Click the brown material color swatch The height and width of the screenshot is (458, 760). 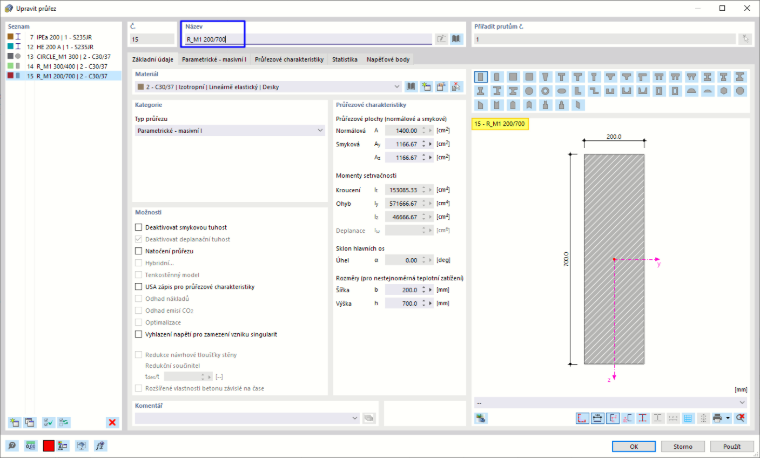coord(141,87)
